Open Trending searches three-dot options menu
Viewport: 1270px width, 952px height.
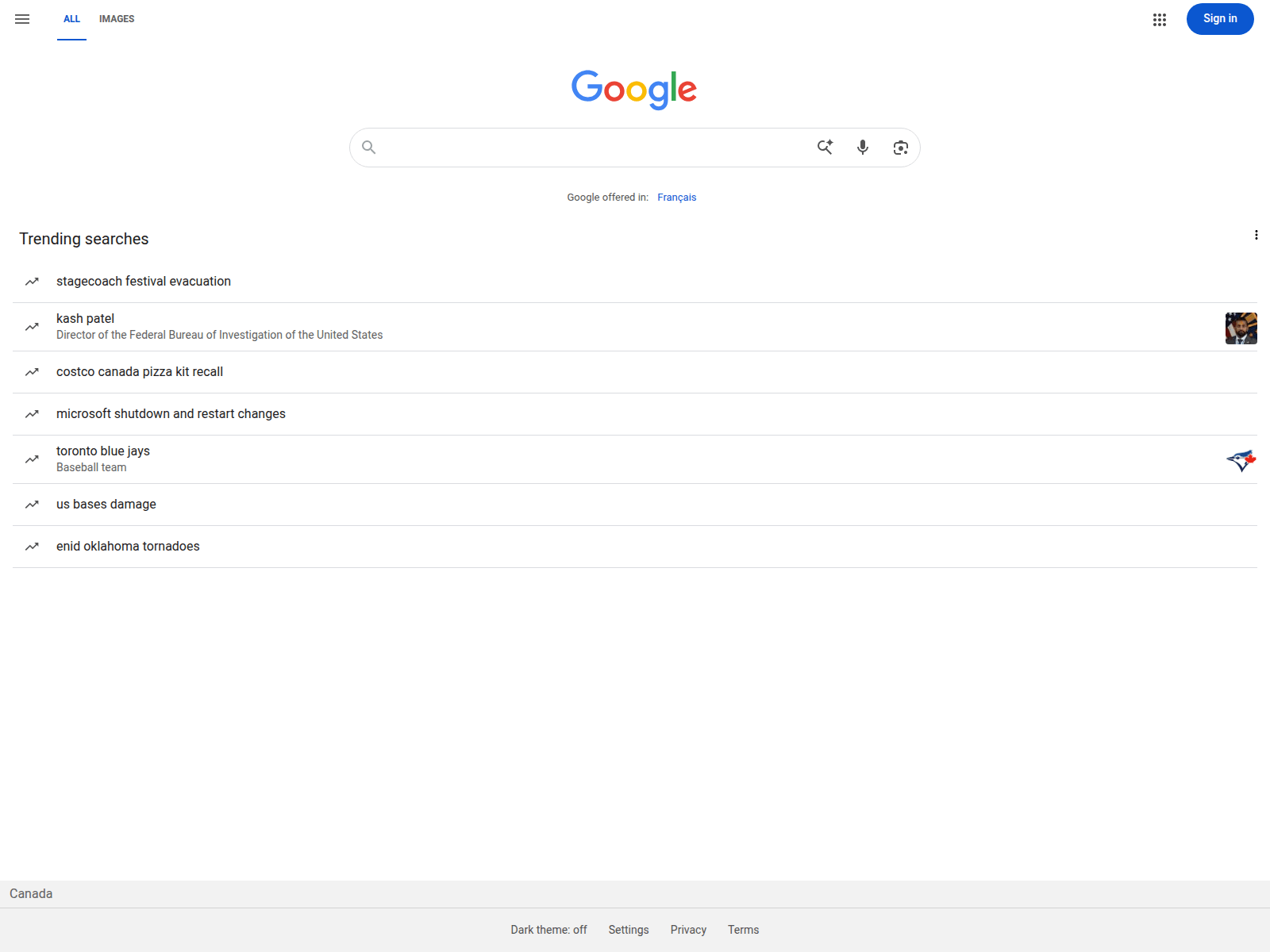click(x=1256, y=235)
